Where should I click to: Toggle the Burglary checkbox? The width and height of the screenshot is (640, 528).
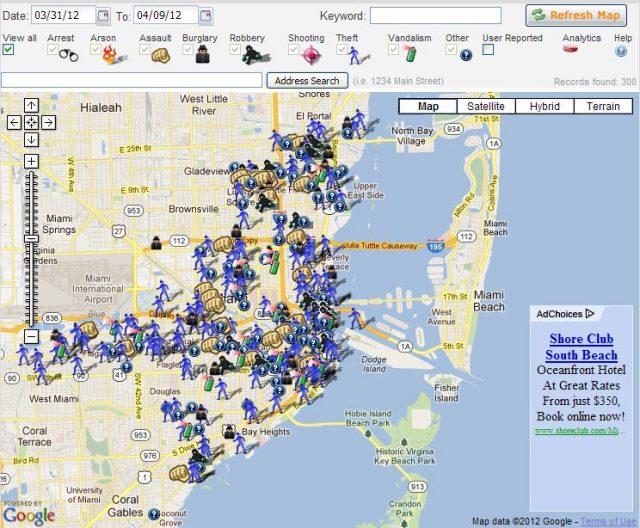188,50
